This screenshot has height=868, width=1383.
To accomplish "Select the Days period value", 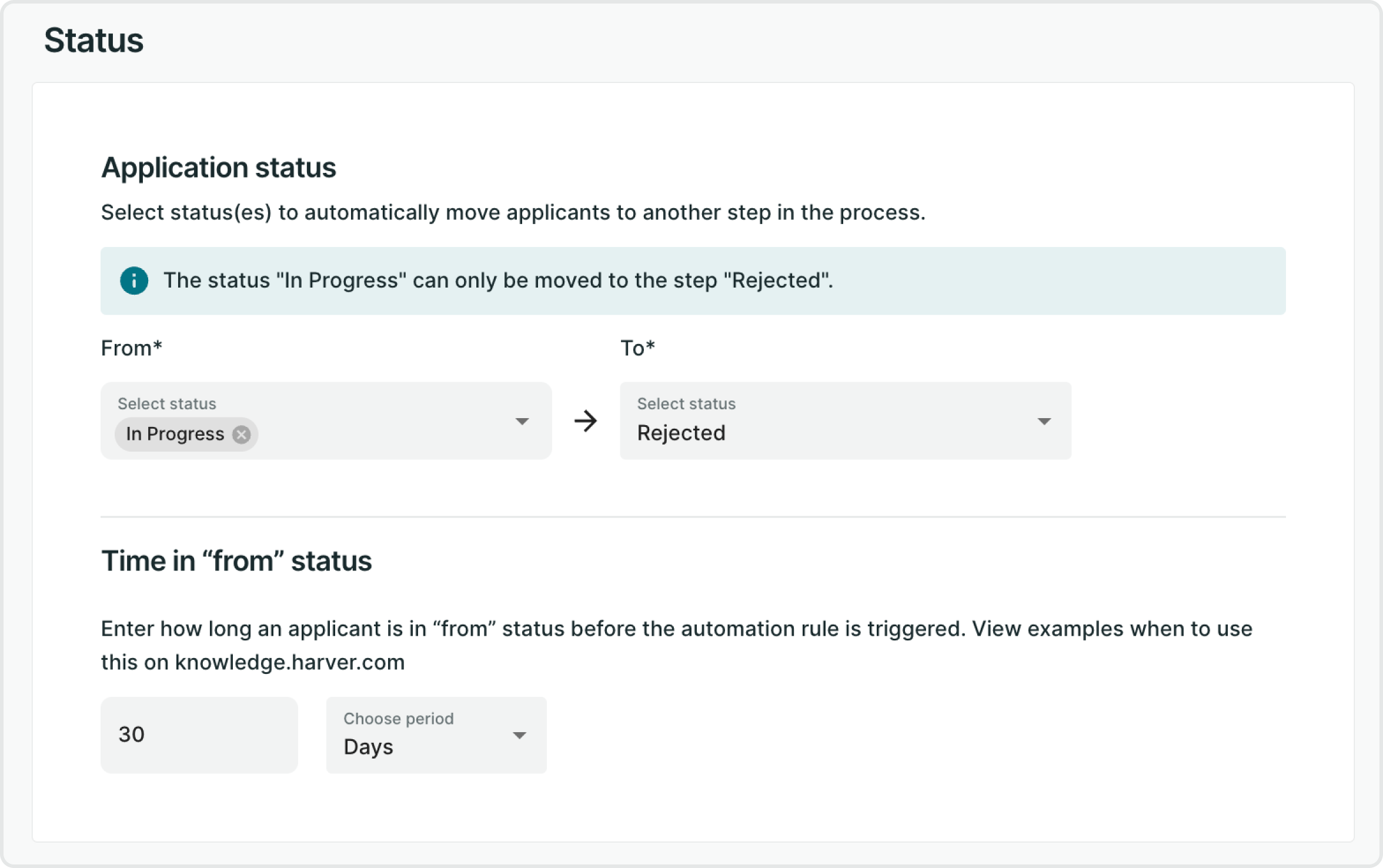I will coord(368,747).
